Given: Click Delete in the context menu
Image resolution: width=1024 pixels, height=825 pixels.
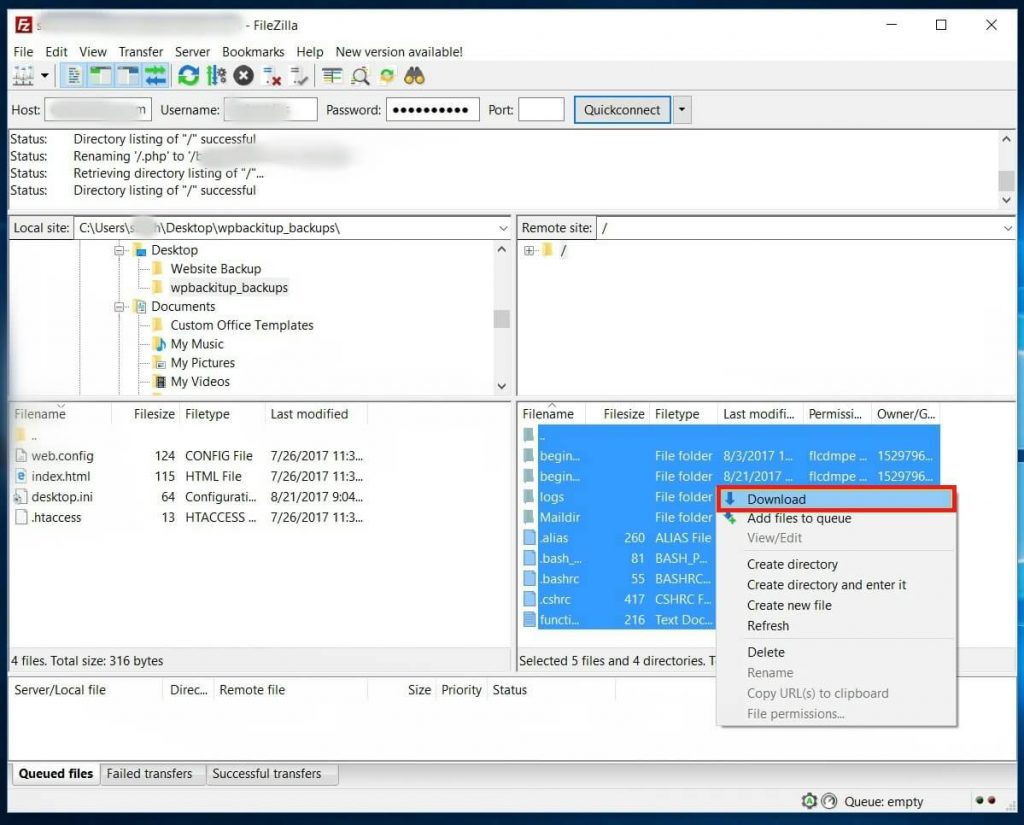Looking at the screenshot, I should pos(836,652).
